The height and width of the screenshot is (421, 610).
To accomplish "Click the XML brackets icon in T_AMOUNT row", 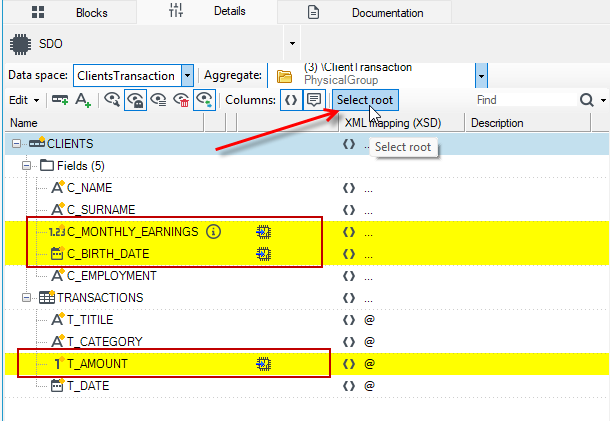I will [x=349, y=364].
